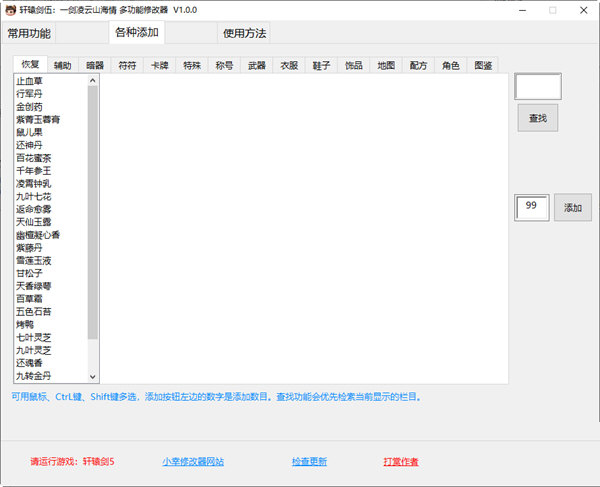Select 九叶灵芝 in the item list
Image resolution: width=600 pixels, height=487 pixels.
(34, 350)
